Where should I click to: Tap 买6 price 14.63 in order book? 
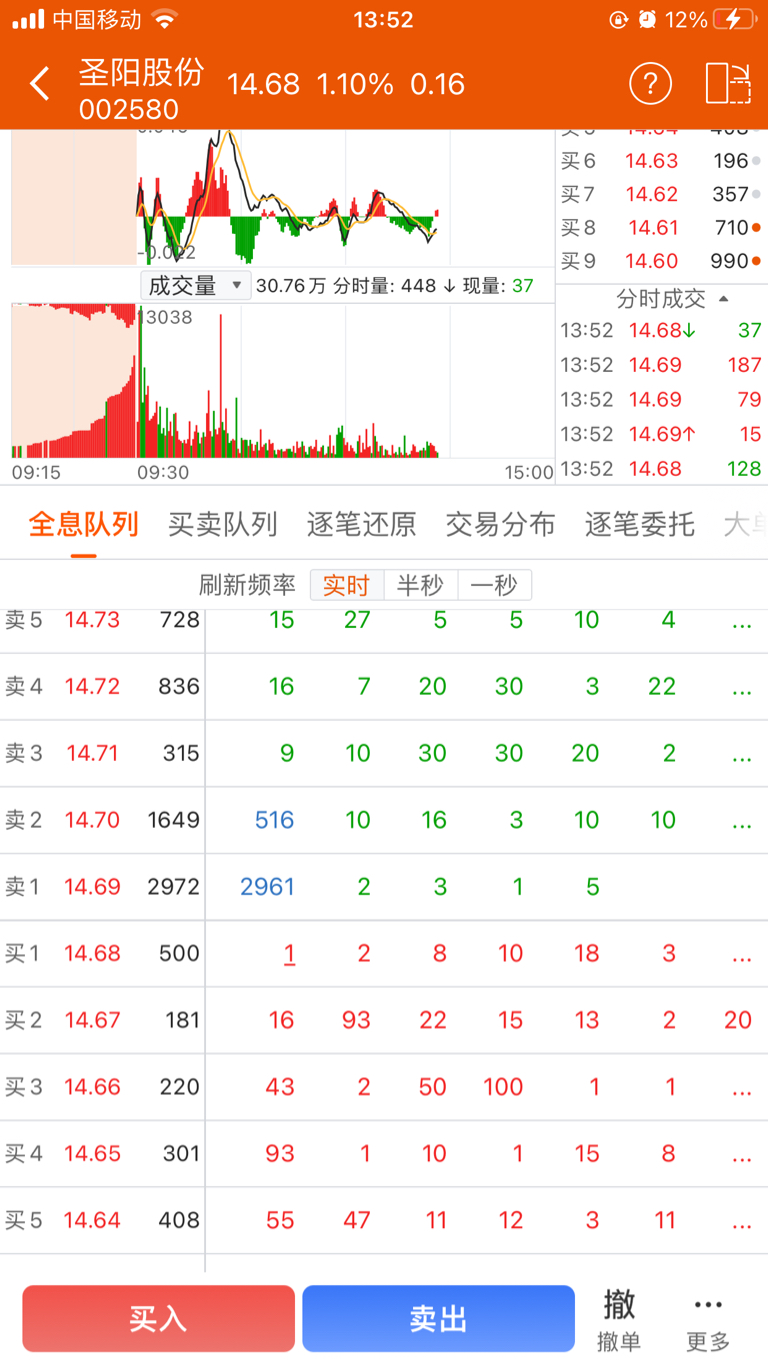652,161
